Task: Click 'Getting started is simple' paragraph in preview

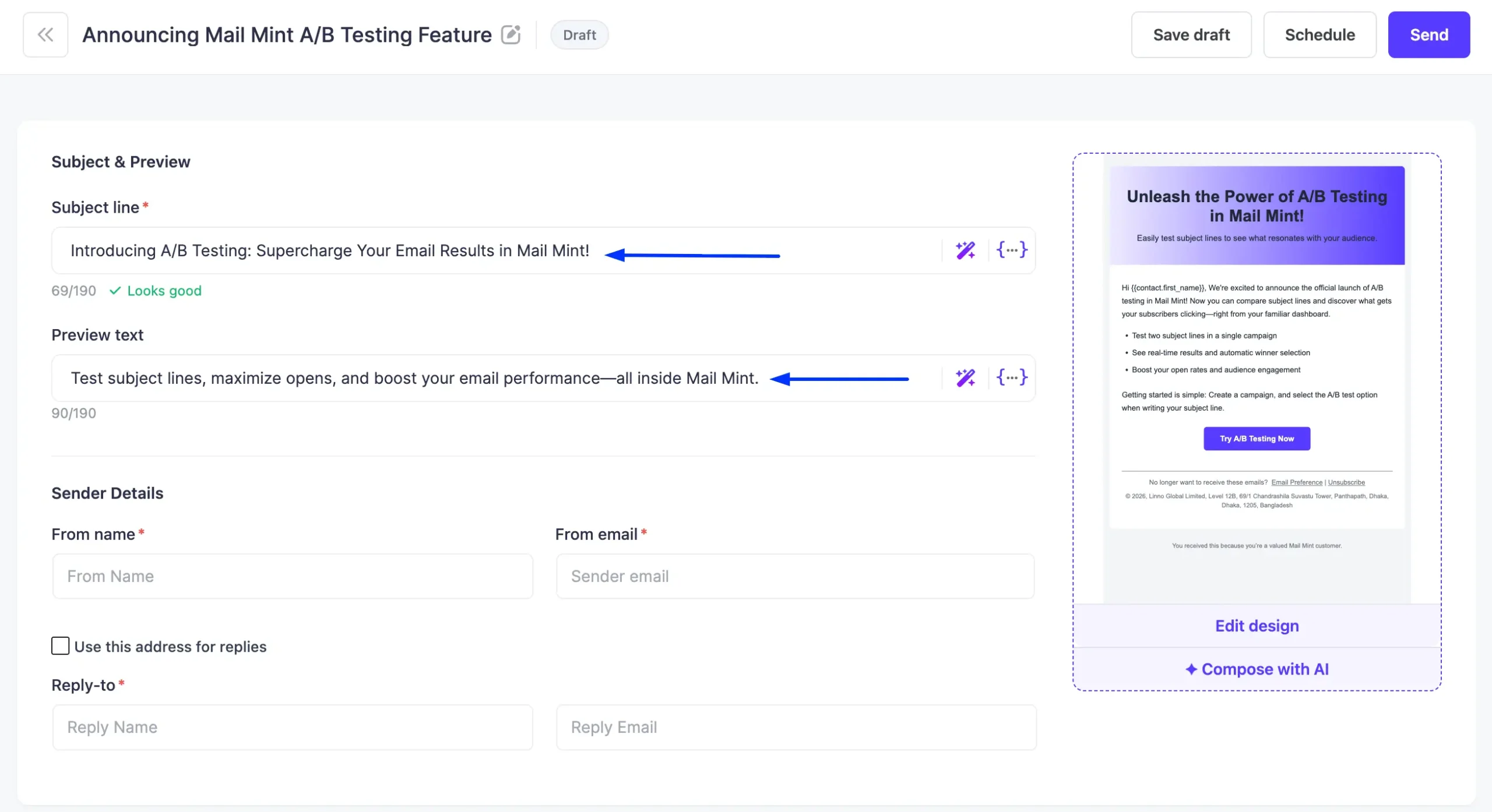Action: [1250, 401]
